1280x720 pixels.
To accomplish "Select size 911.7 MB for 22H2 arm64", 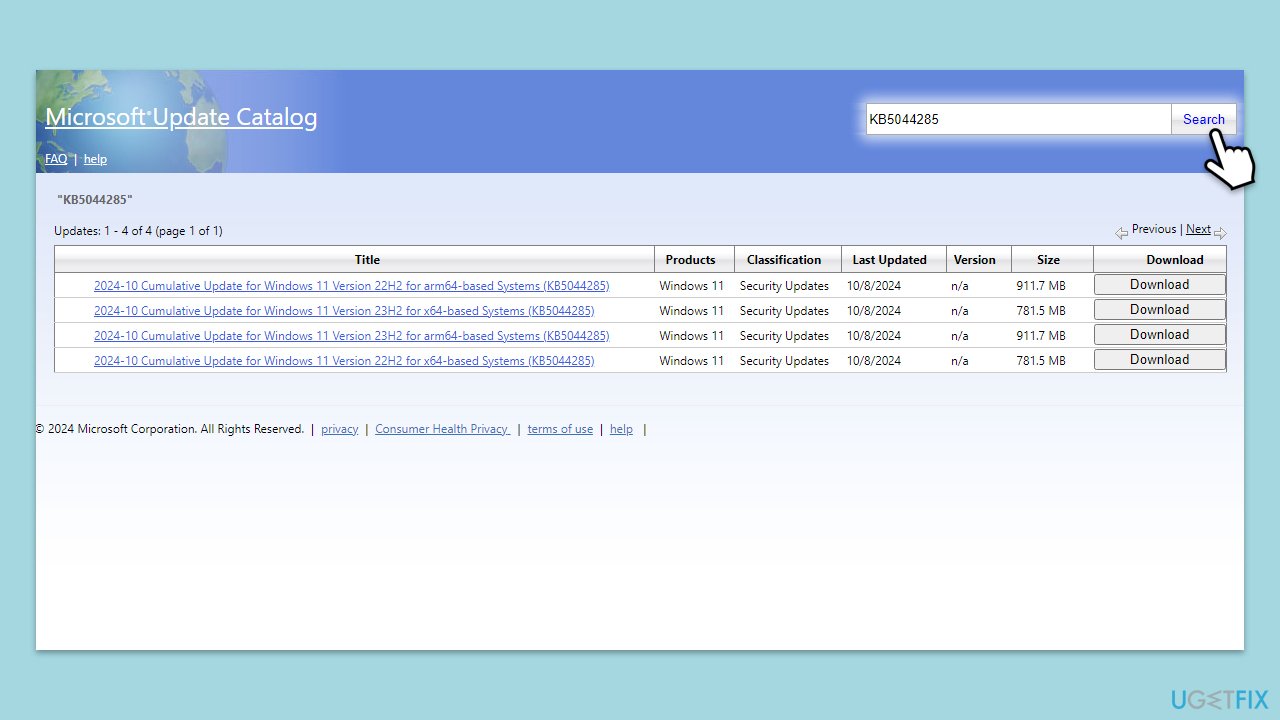I will pos(1041,286).
